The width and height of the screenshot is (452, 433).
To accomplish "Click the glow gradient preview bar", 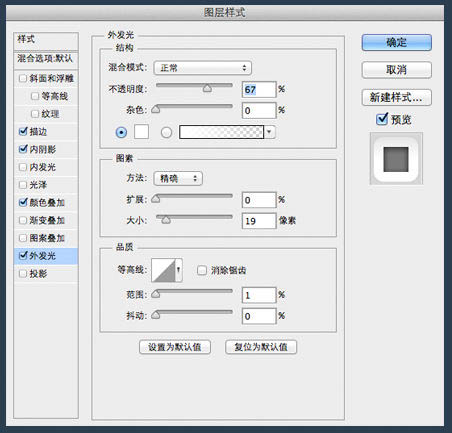I will (x=222, y=132).
